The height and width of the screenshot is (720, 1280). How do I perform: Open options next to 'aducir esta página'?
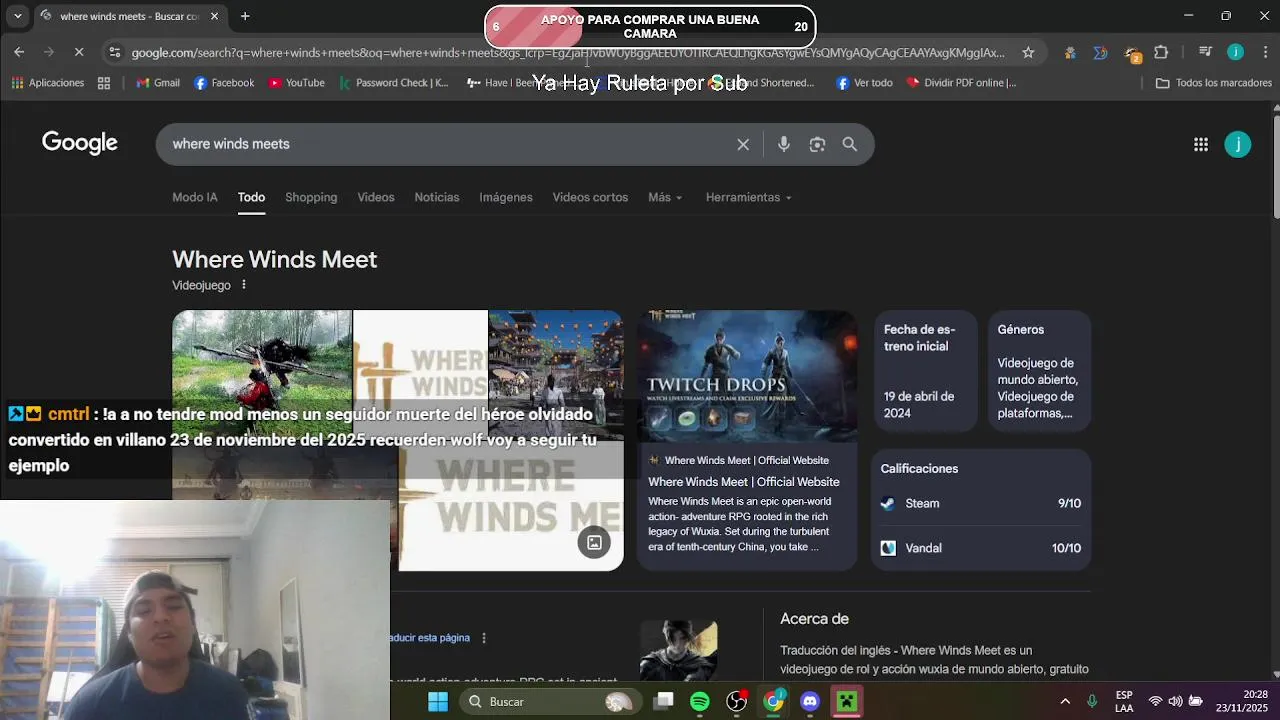click(484, 638)
